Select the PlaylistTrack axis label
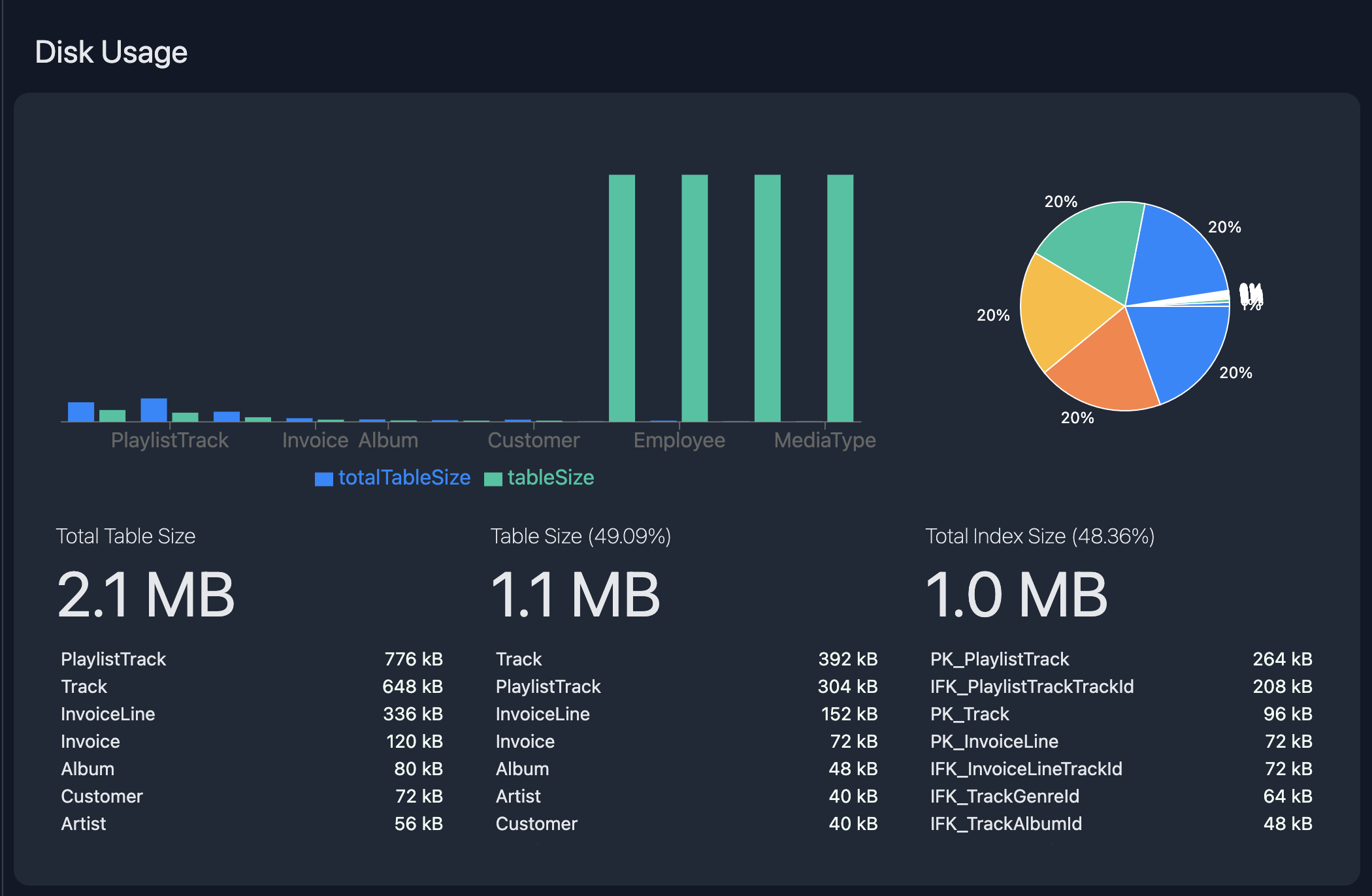 [169, 440]
